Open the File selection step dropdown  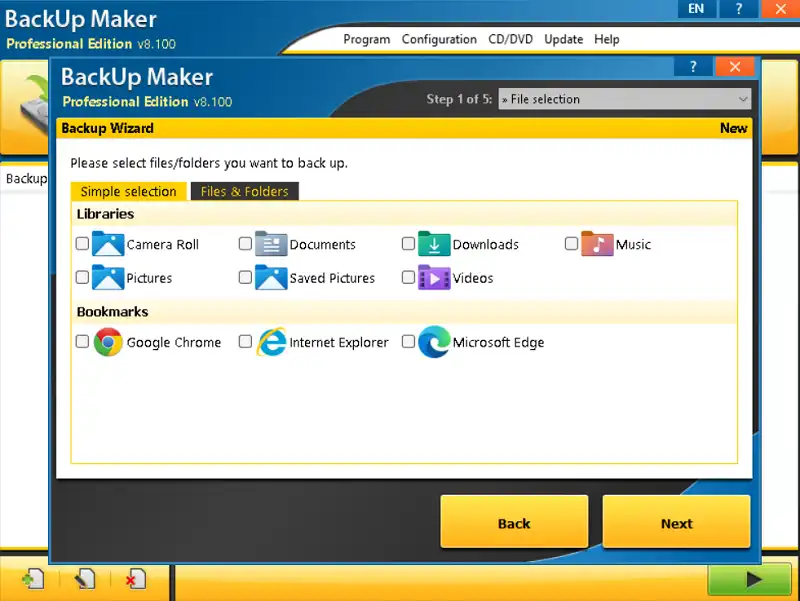(625, 99)
